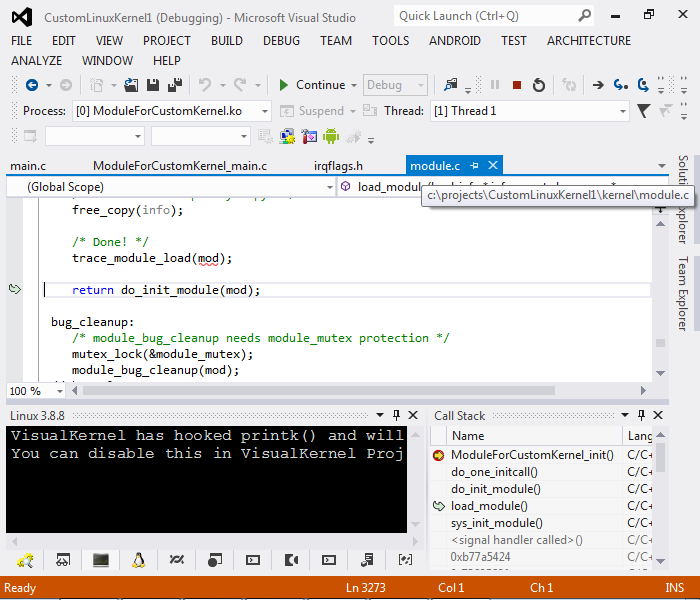
Task: Click the Save file icon
Action: point(153,85)
